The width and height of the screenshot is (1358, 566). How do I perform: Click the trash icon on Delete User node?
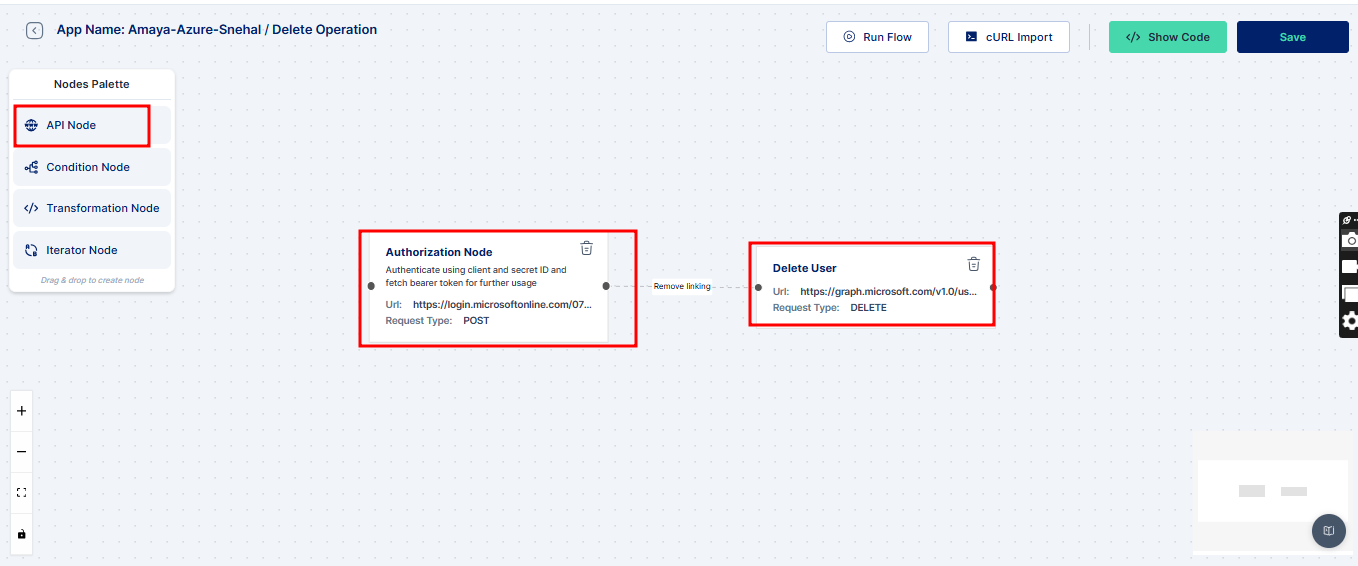point(973,264)
